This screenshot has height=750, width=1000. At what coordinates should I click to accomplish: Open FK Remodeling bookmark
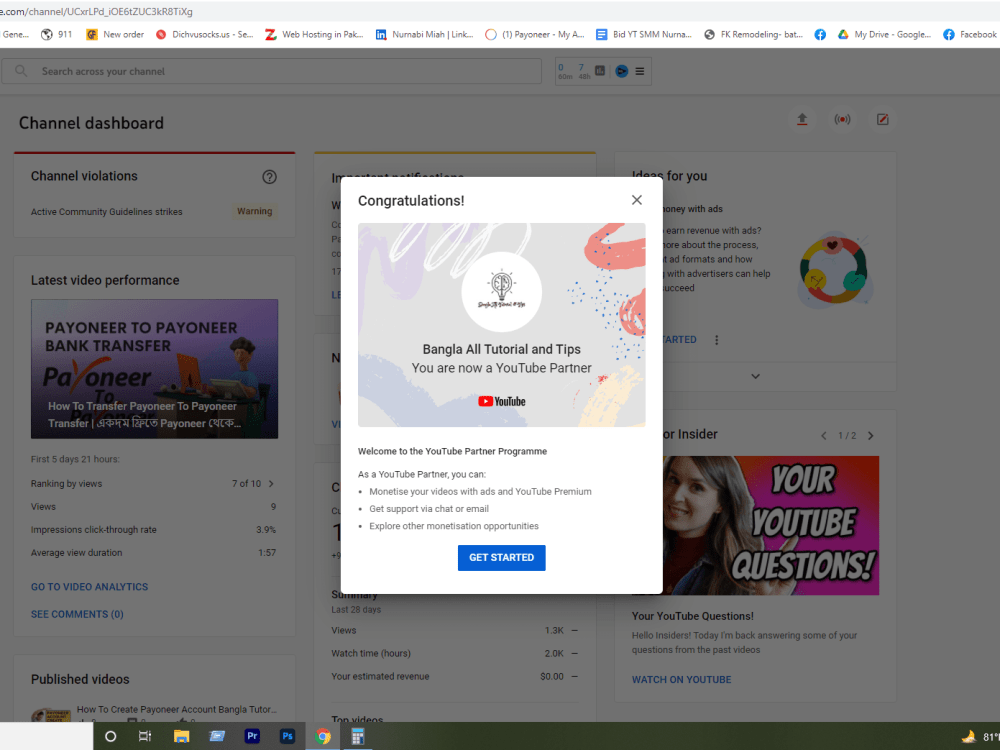(754, 34)
